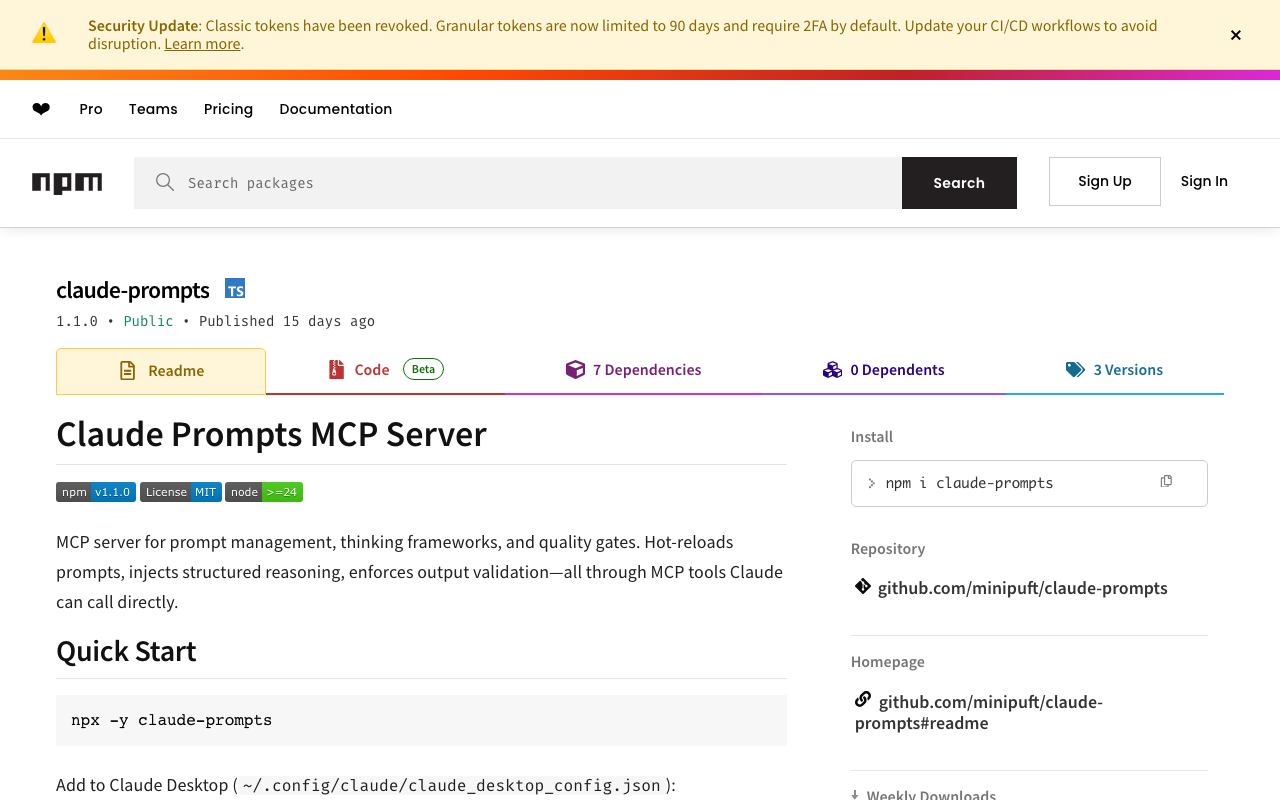1280x800 pixels.
Task: Click the npx -y claude-prompts code block
Action: 421,720
